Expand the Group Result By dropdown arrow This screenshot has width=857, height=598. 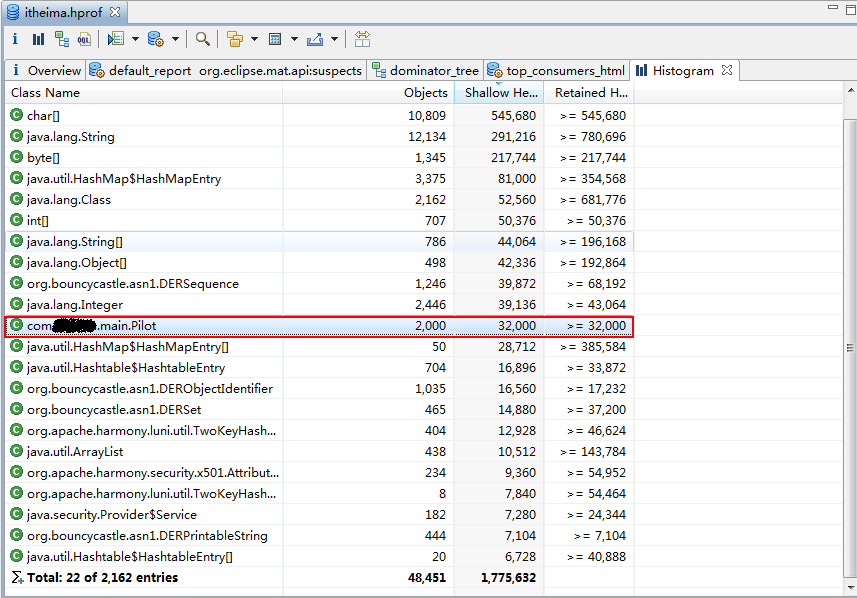pyautogui.click(x=254, y=39)
